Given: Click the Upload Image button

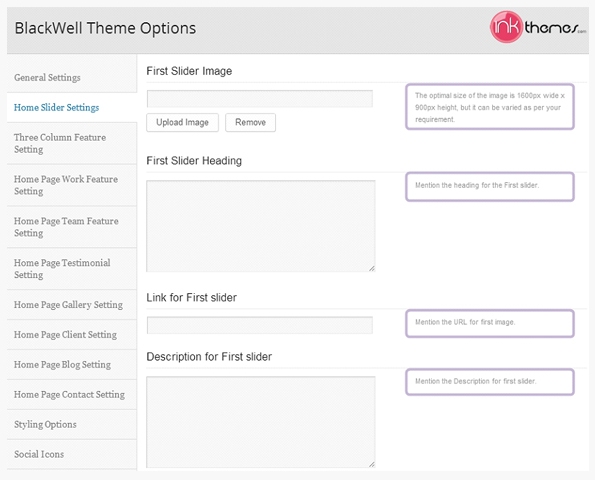Looking at the screenshot, I should (183, 123).
